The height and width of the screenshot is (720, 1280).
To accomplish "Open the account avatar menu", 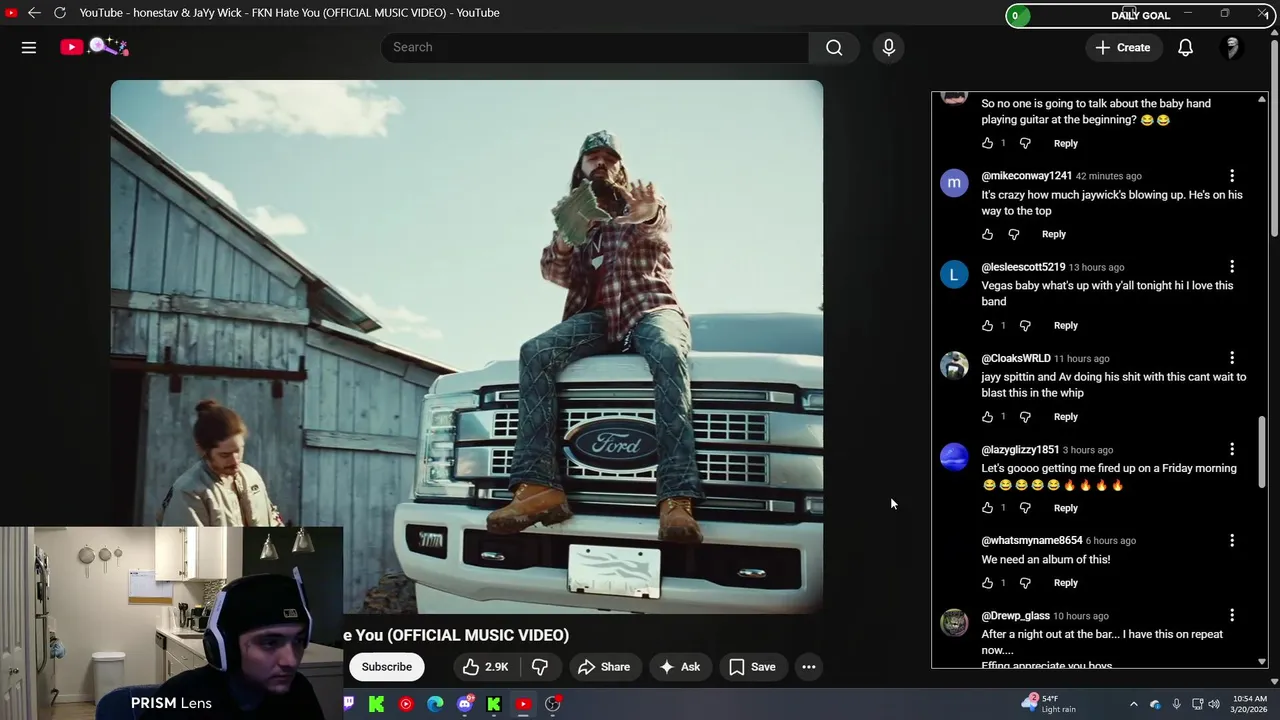I will 1232,47.
